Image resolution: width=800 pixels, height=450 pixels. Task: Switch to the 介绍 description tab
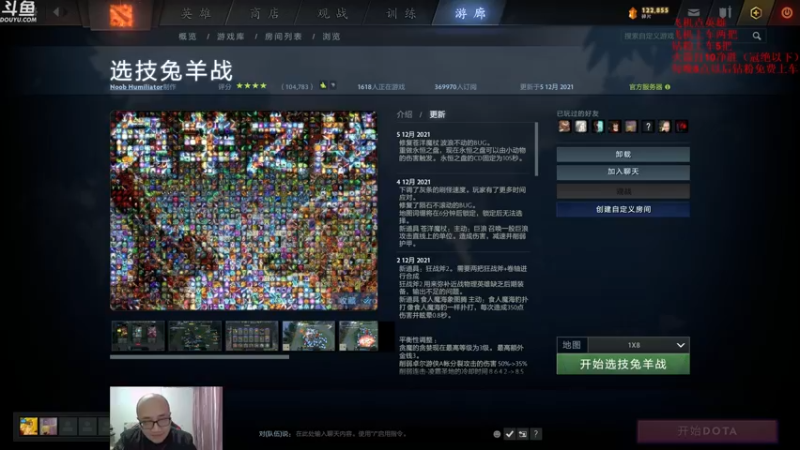(405, 114)
